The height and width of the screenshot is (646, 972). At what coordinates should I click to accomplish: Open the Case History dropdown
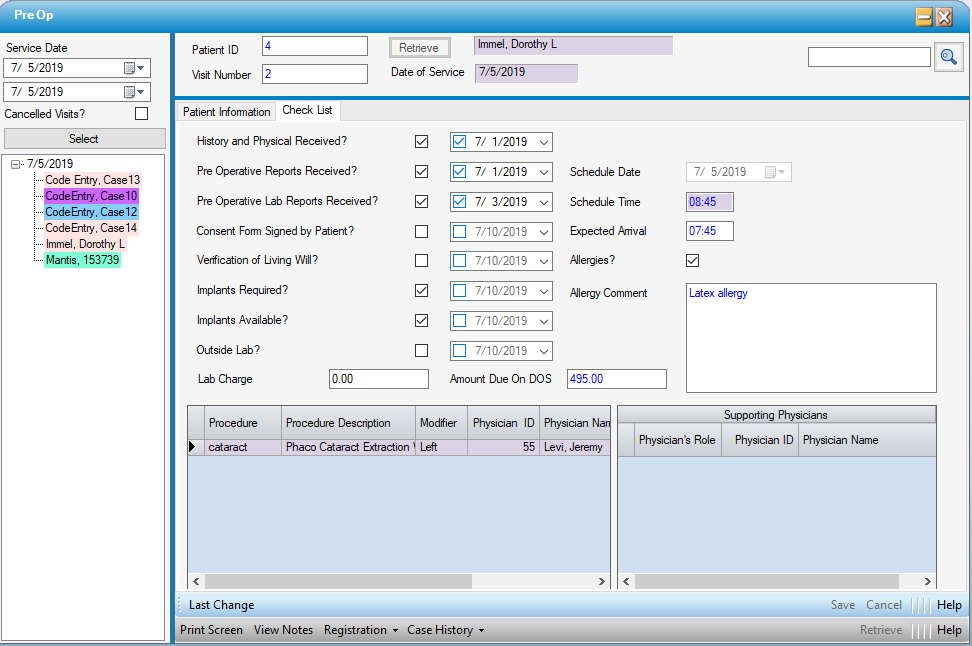445,630
